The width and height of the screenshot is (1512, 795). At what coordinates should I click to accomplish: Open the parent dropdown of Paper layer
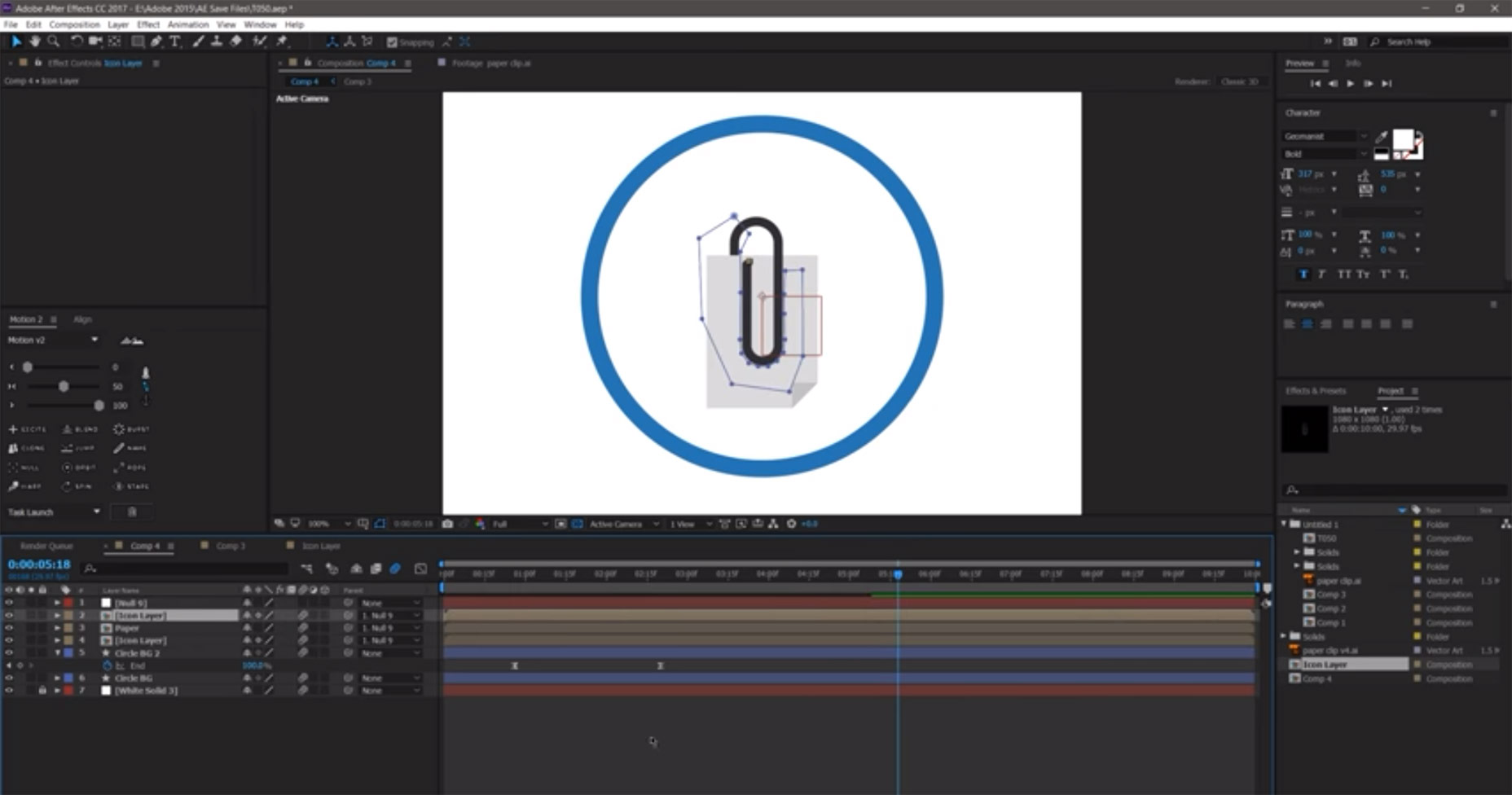pos(391,628)
